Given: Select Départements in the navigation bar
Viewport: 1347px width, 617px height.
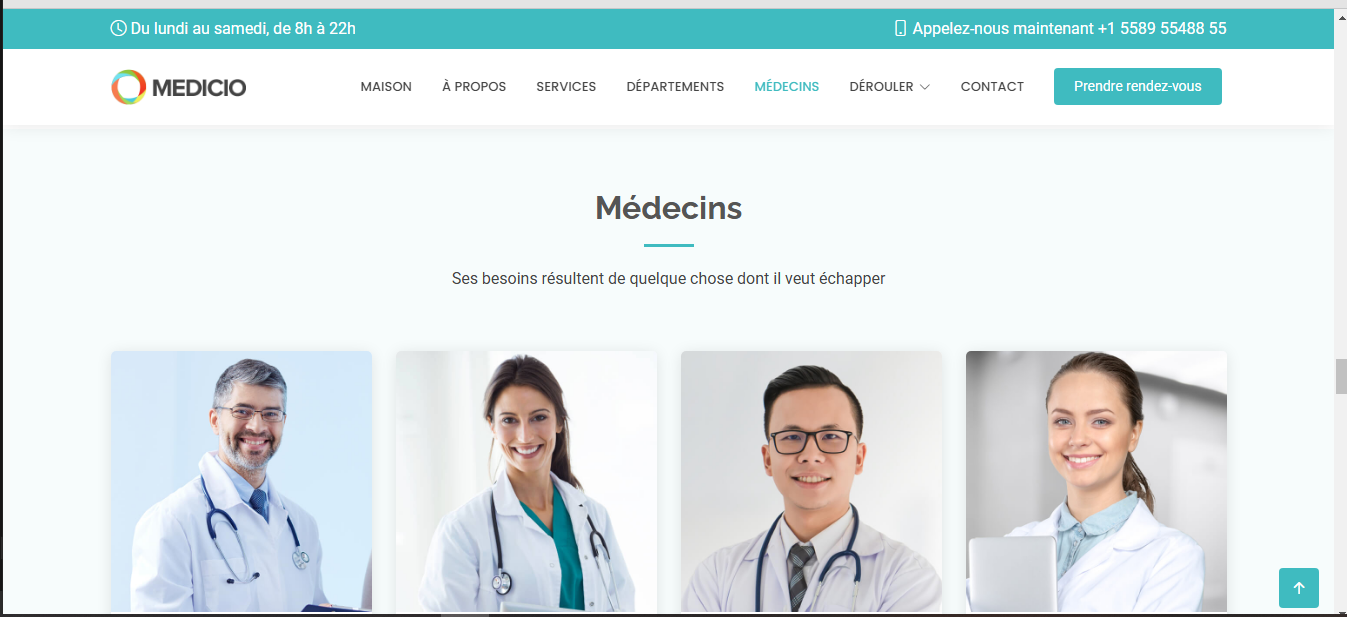Looking at the screenshot, I should click(675, 87).
